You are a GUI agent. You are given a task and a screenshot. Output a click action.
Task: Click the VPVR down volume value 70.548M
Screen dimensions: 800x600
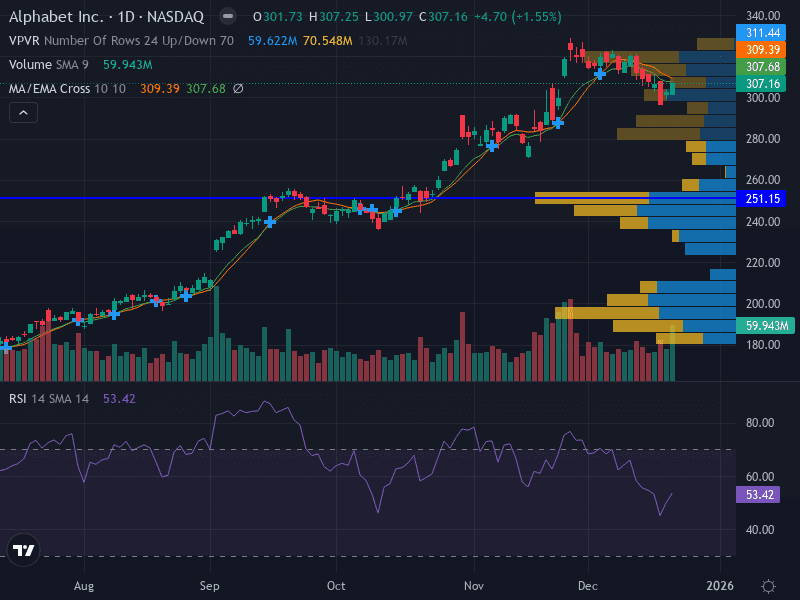328,41
